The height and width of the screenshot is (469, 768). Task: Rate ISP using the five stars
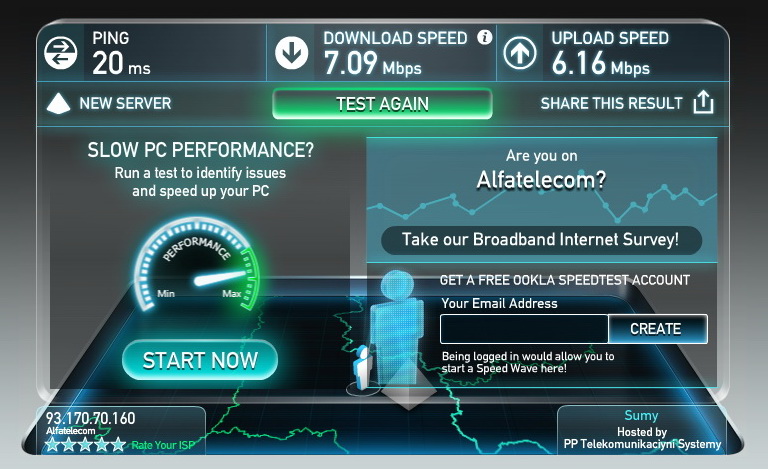coord(85,445)
